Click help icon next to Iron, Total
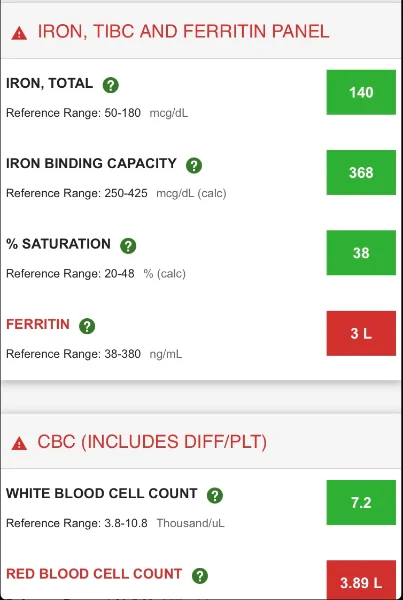This screenshot has height=600, width=403. click(111, 85)
